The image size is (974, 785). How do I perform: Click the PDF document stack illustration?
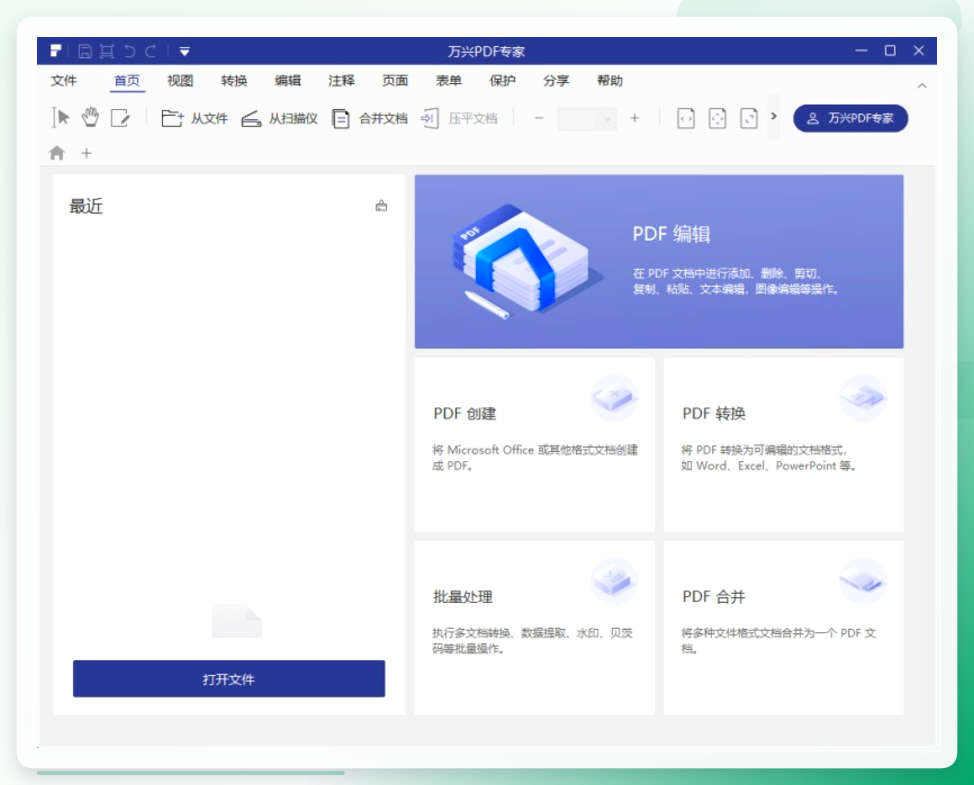coord(525,261)
